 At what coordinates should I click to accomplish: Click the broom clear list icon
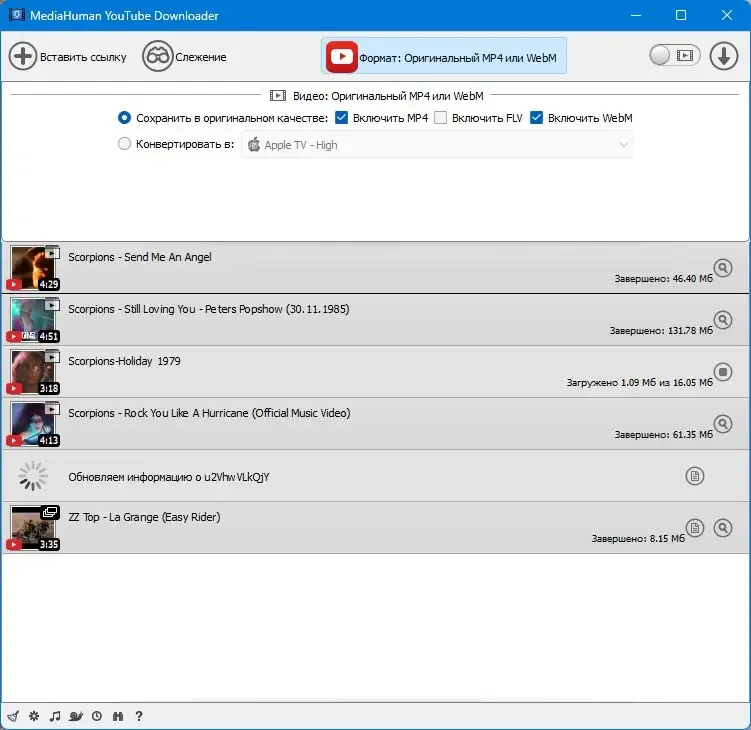click(x=13, y=716)
